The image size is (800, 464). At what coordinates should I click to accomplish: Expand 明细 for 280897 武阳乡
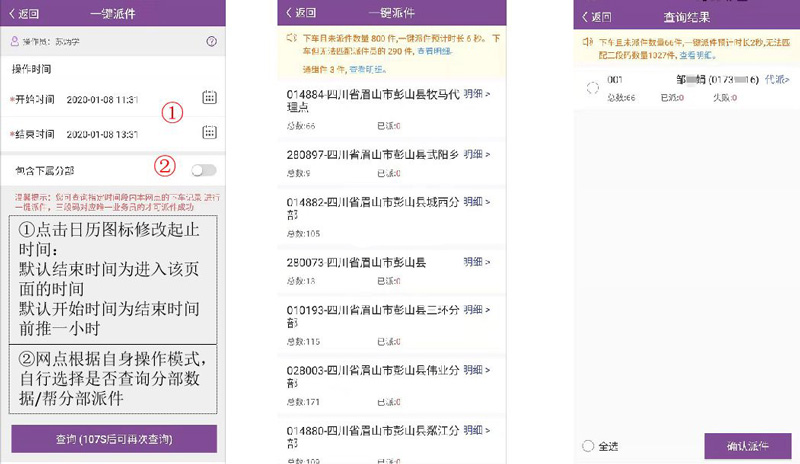pos(477,154)
